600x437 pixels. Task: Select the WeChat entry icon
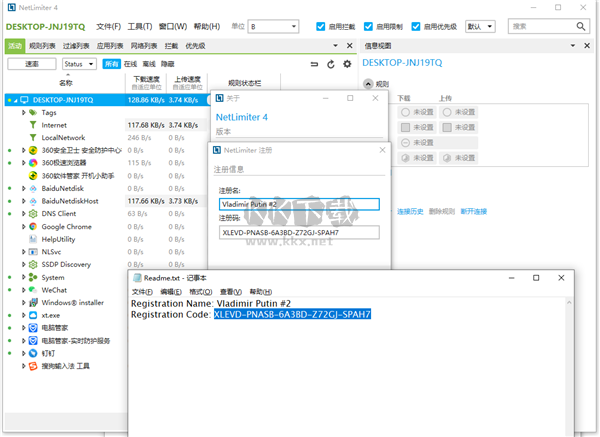(33, 290)
